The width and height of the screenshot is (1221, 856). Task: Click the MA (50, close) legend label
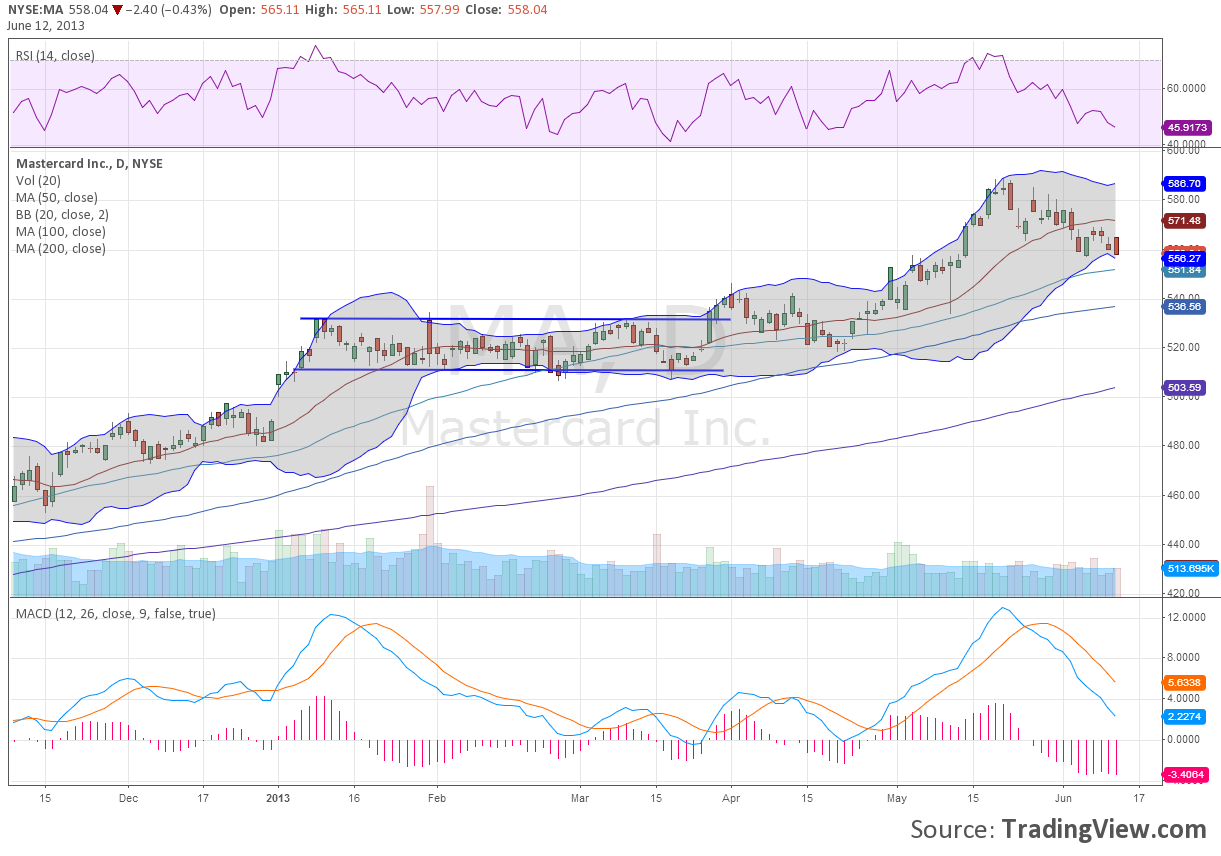[x=57, y=197]
